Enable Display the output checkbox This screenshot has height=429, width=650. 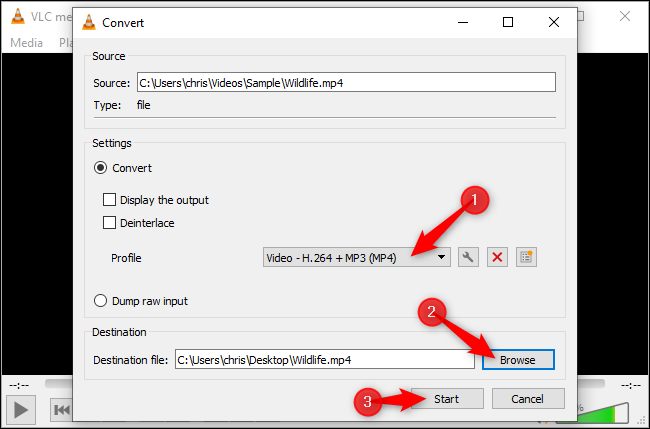109,200
